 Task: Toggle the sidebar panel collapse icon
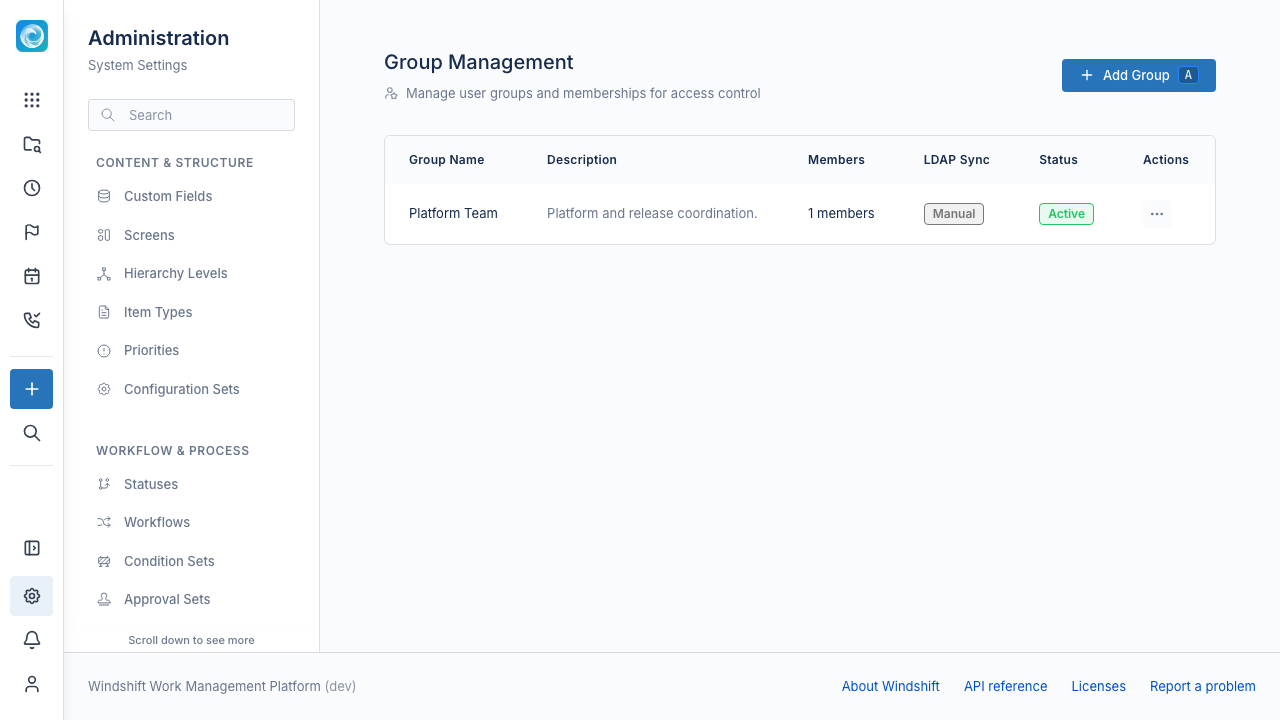point(32,548)
